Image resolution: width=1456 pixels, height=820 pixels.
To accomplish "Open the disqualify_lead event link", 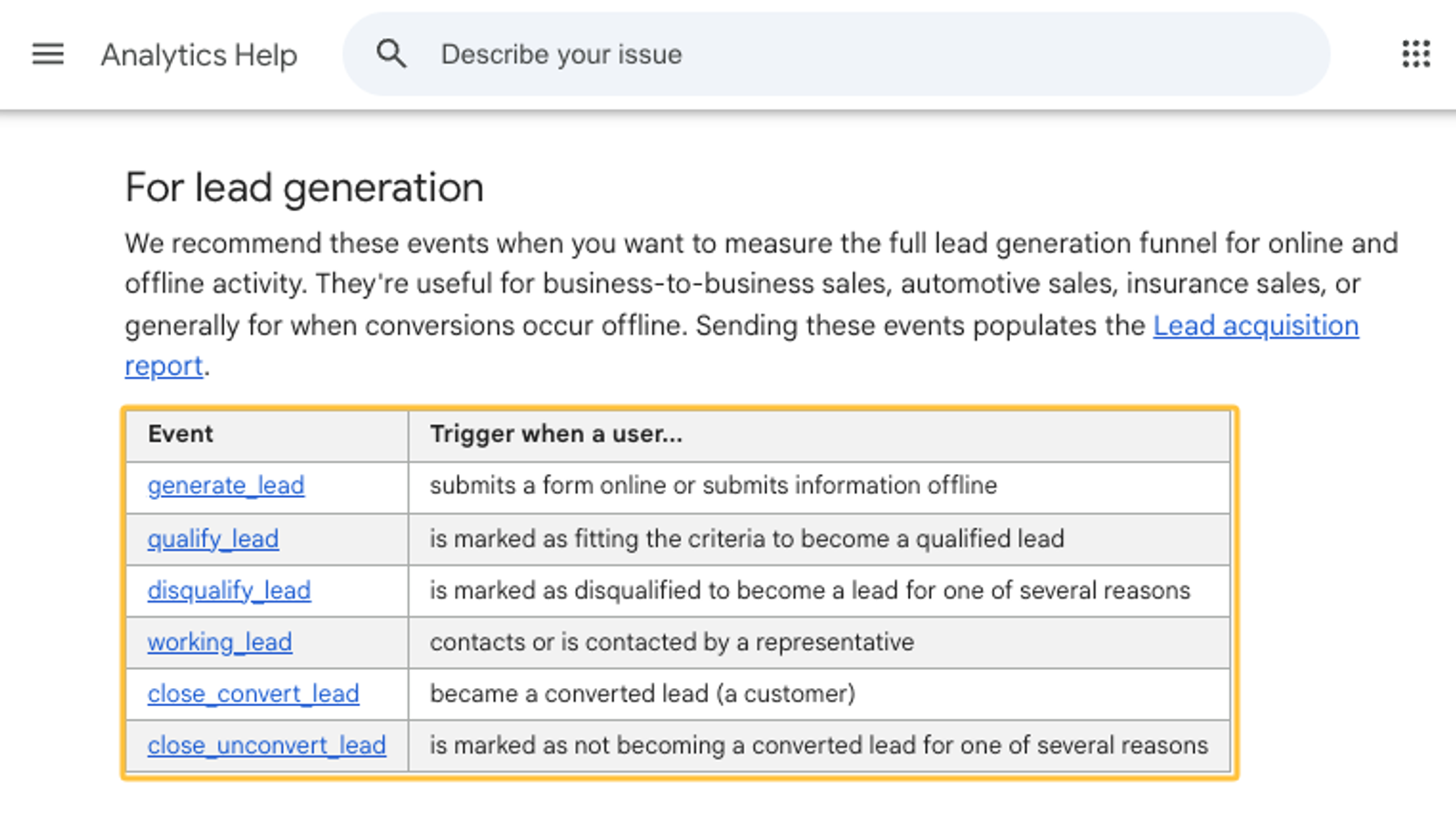I will coord(229,591).
